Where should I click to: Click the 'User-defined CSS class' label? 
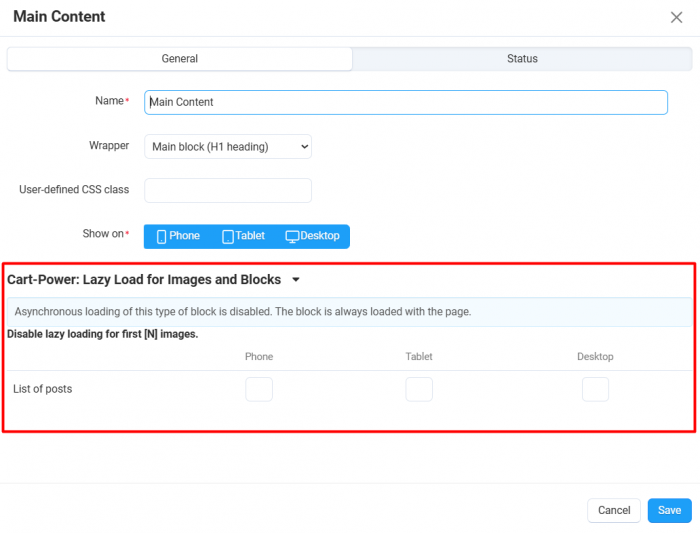[x=74, y=190]
